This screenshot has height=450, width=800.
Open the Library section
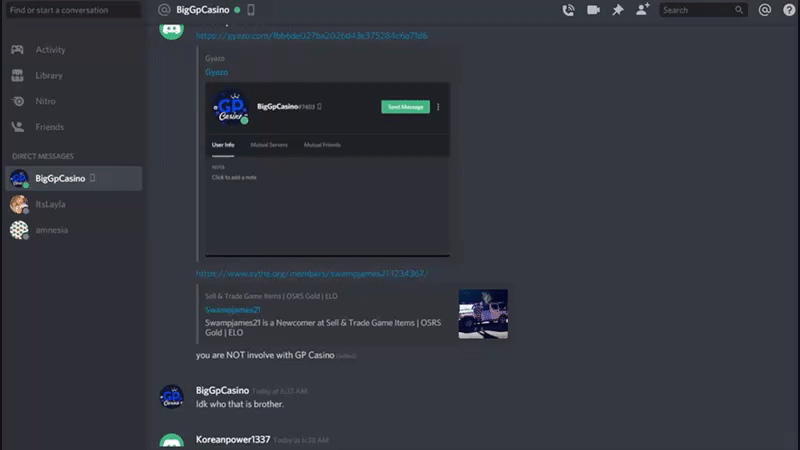click(x=73, y=76)
